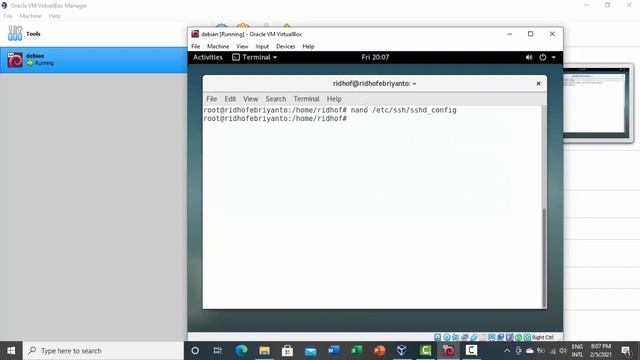Open File Explorer from taskbar
Screen dimensions: 640x360
(264, 350)
